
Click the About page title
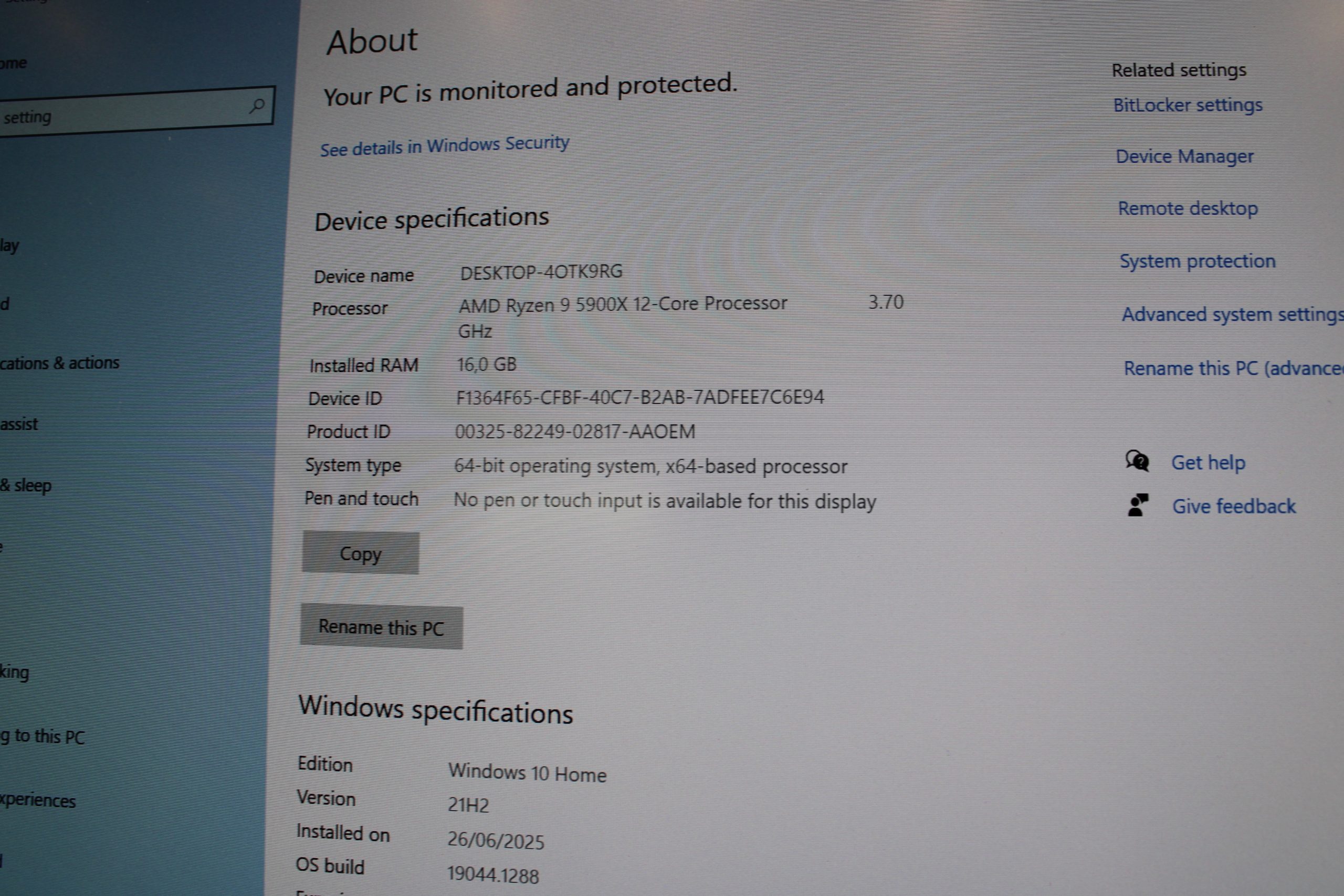point(372,41)
